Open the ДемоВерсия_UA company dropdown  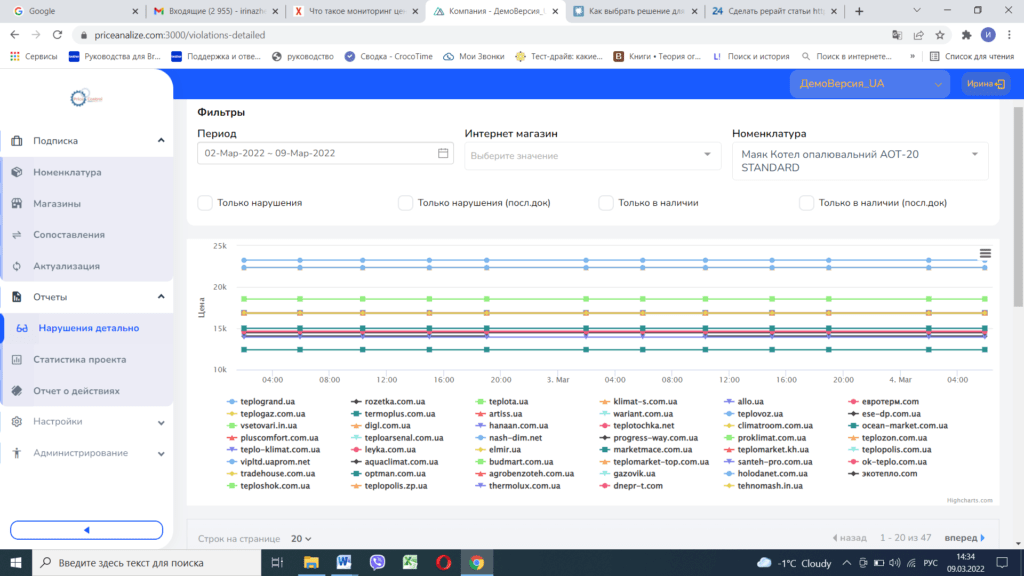pyautogui.click(x=869, y=84)
